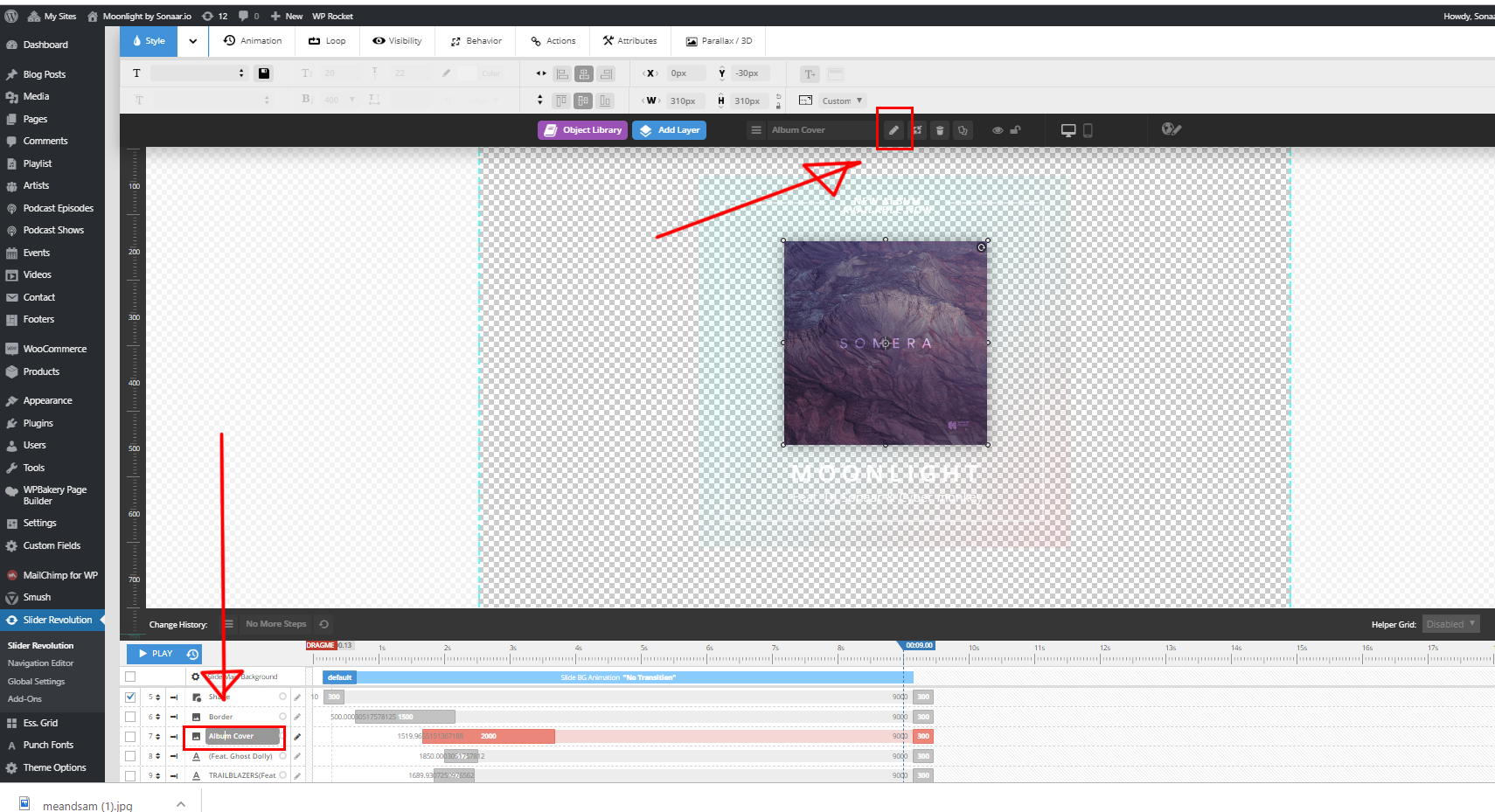Open the global style editor globe-pencil icon

click(x=1172, y=129)
